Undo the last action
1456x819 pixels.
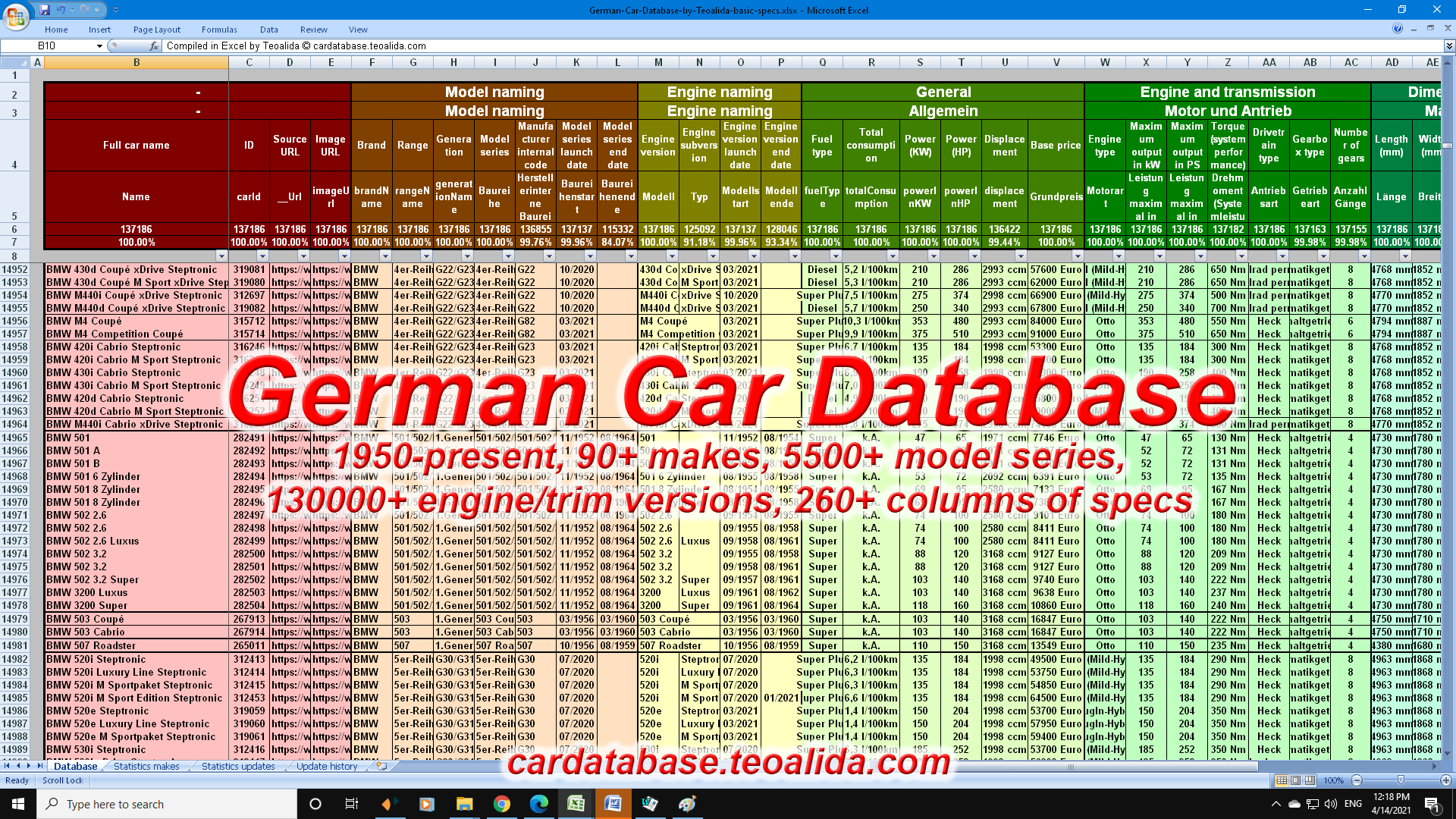pos(61,10)
